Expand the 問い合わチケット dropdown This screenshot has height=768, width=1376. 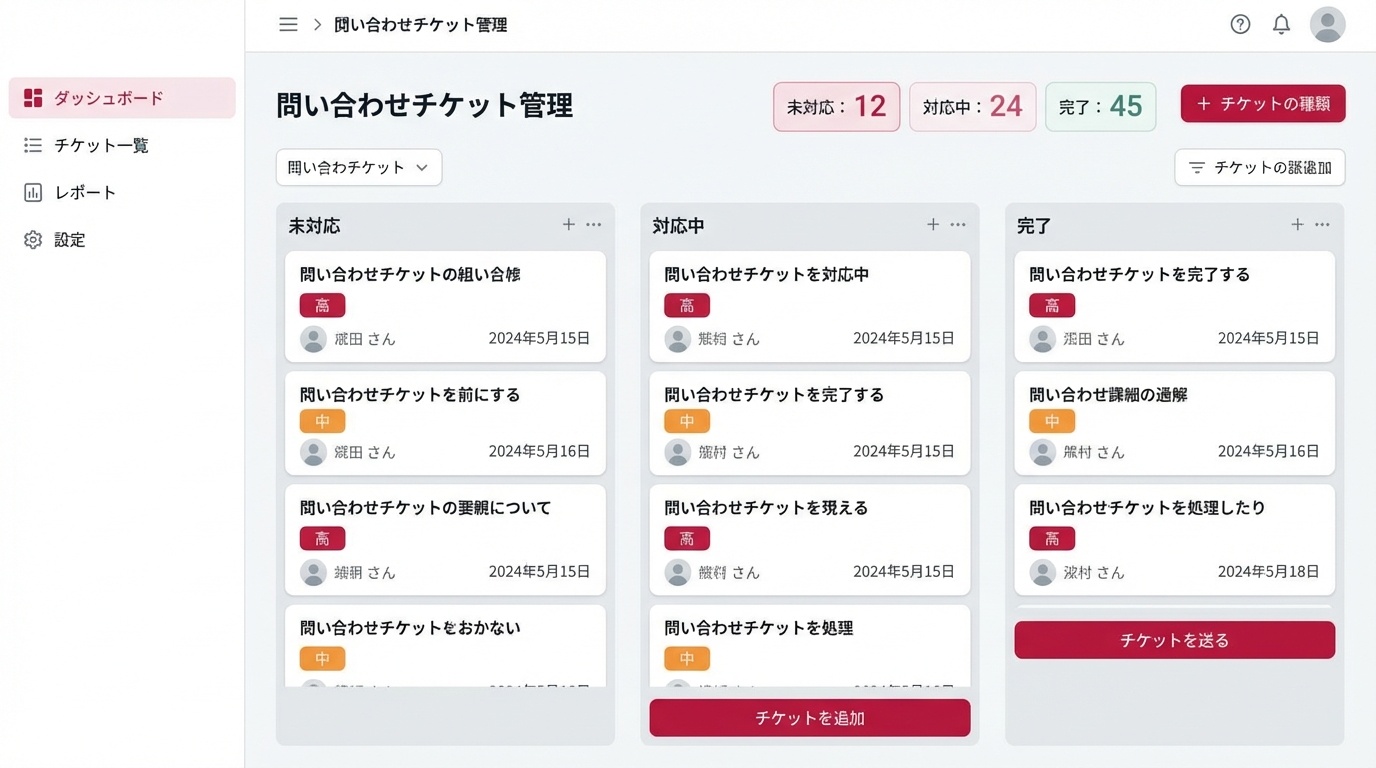(359, 168)
